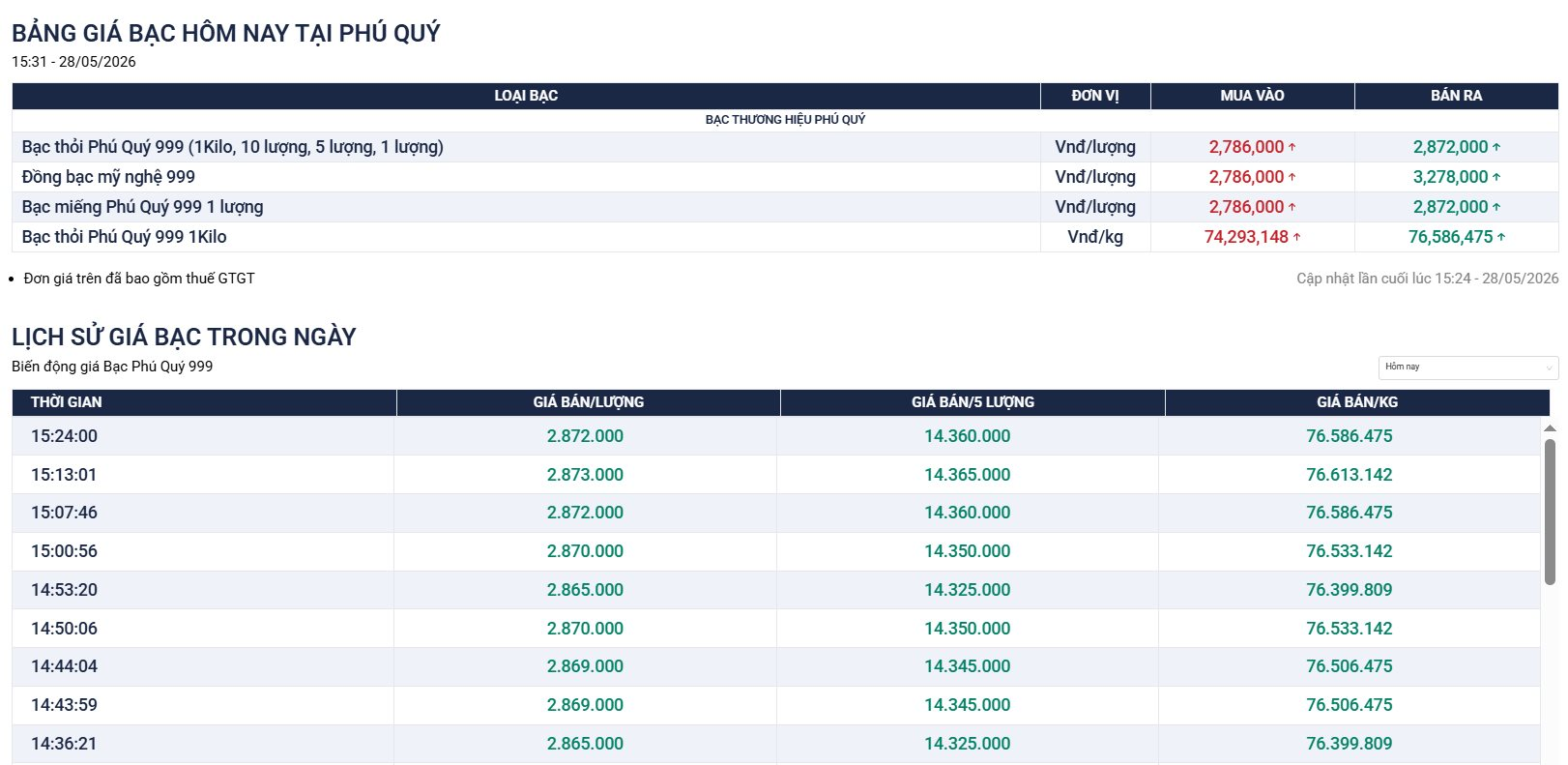Click sell price 2,872,000 in Bạc miếng row

1450,207
